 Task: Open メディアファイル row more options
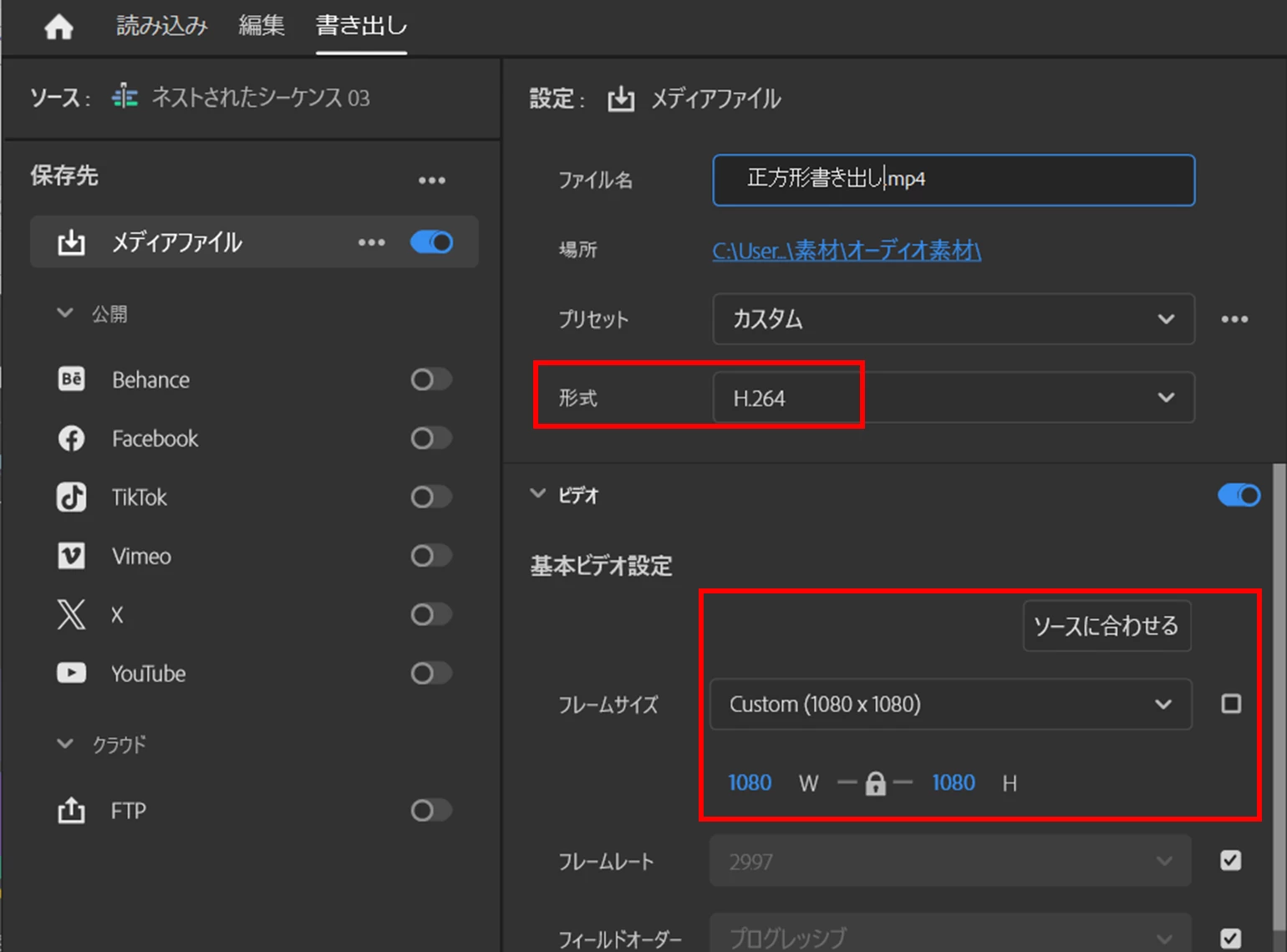(372, 242)
